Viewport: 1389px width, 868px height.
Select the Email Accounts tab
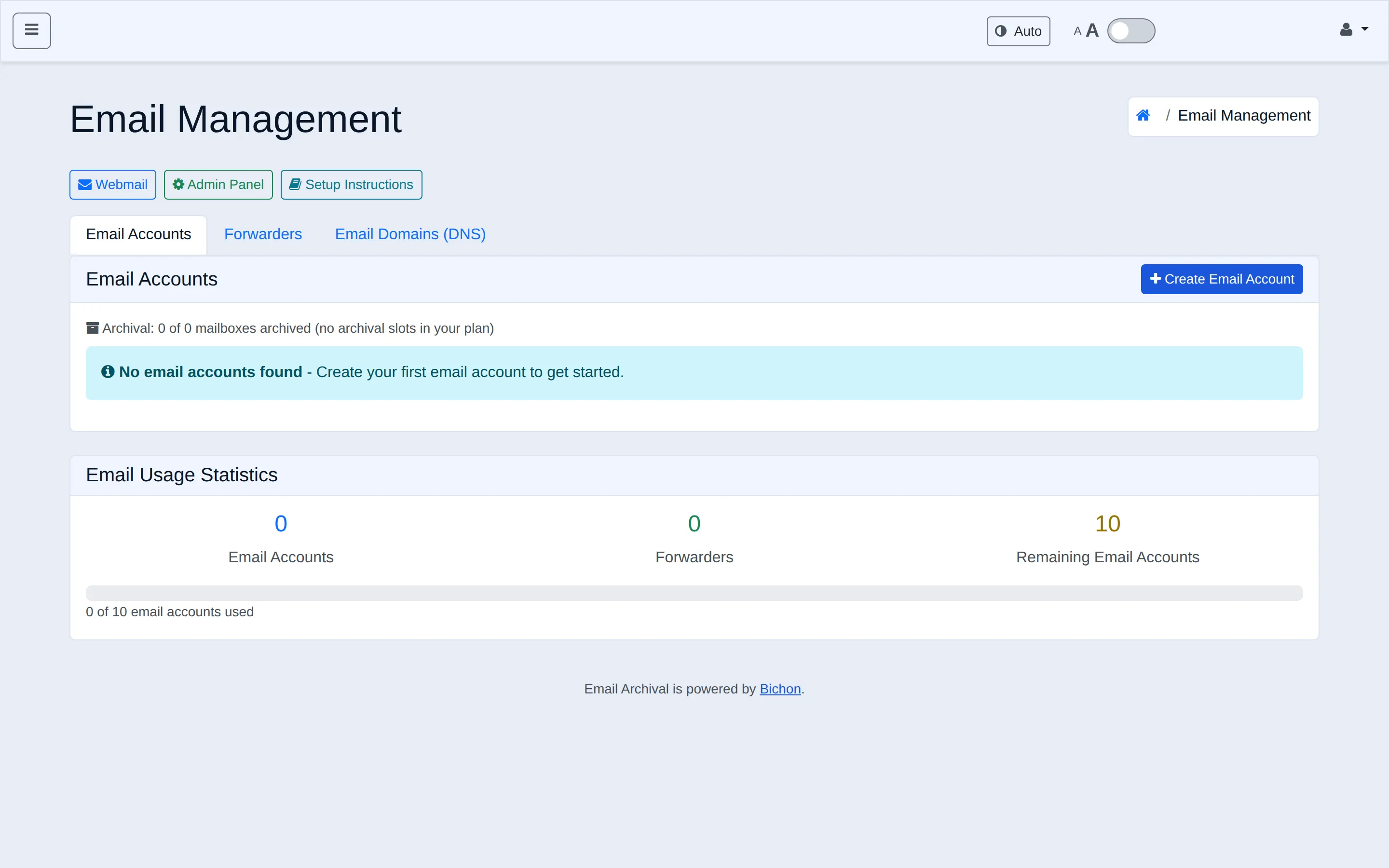[138, 234]
